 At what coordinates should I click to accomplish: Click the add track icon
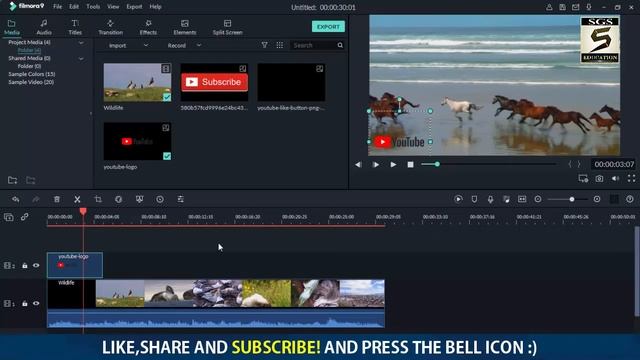pos(9,217)
